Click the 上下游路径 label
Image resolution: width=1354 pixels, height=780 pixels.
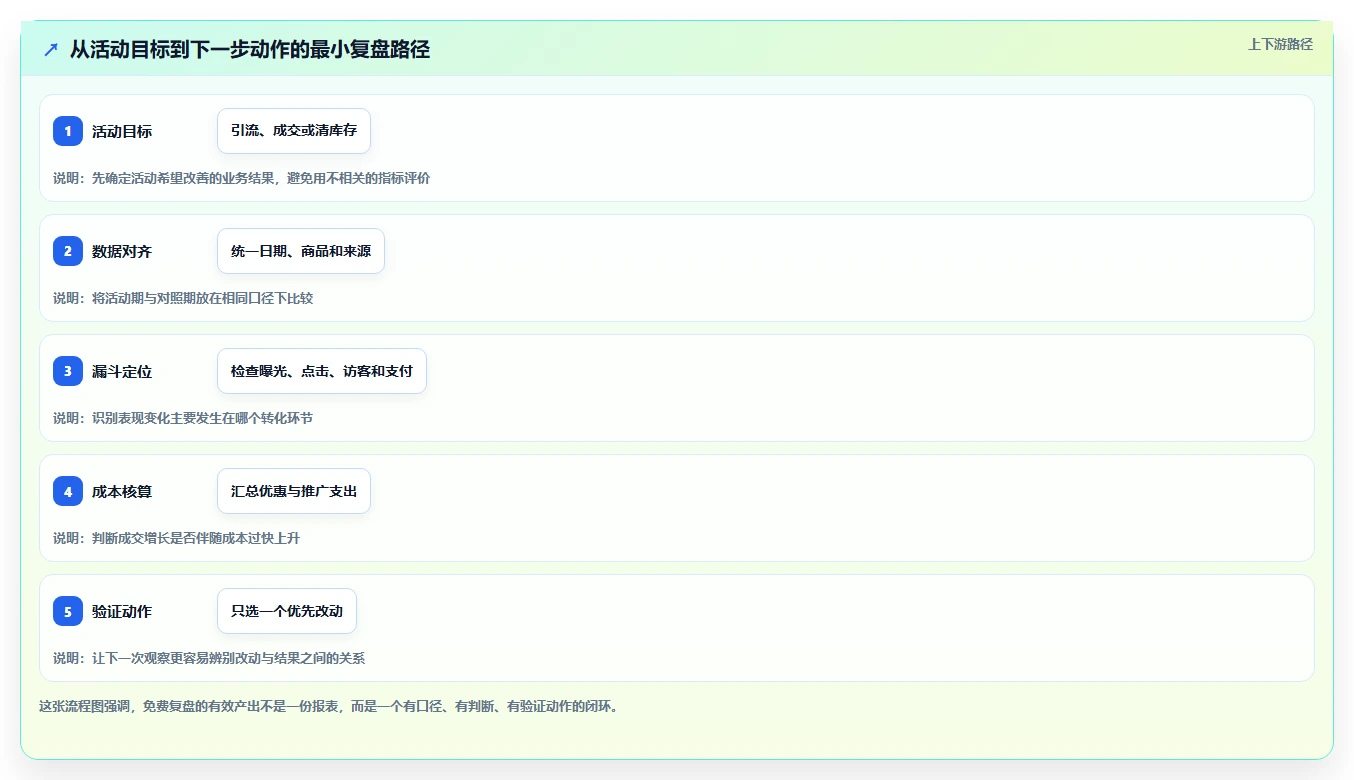click(1280, 44)
